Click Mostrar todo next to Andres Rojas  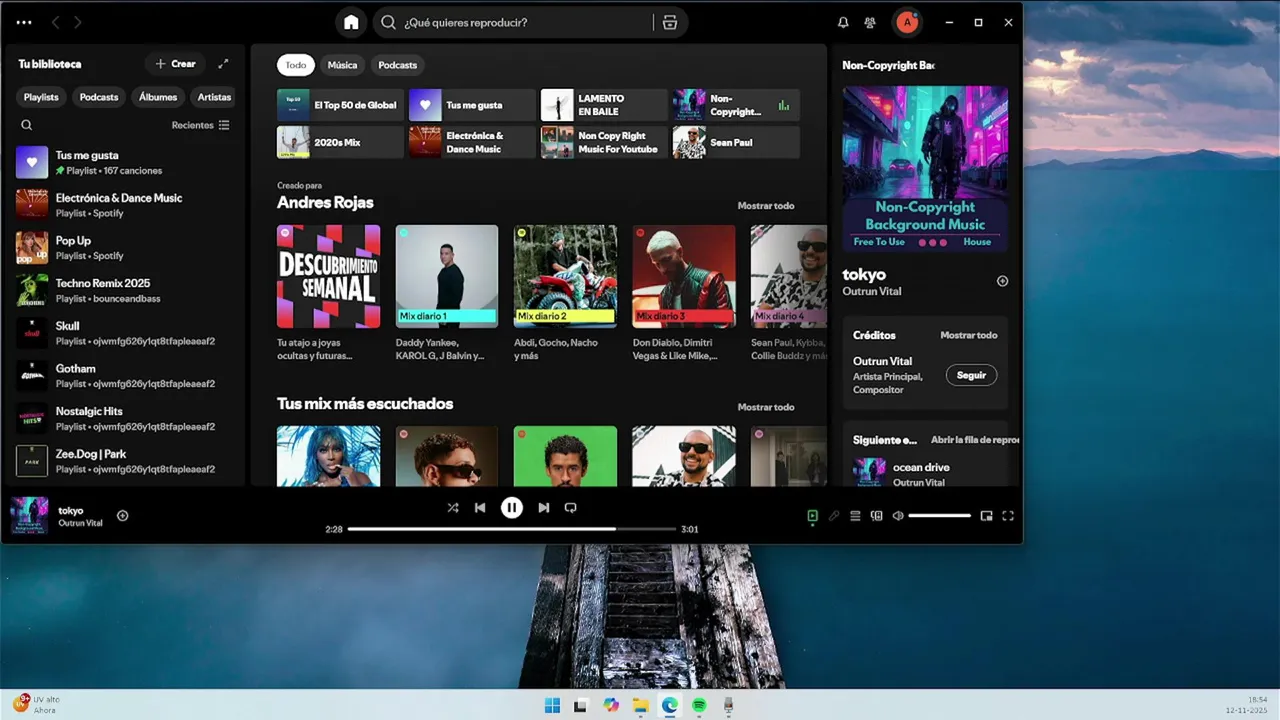coord(766,206)
